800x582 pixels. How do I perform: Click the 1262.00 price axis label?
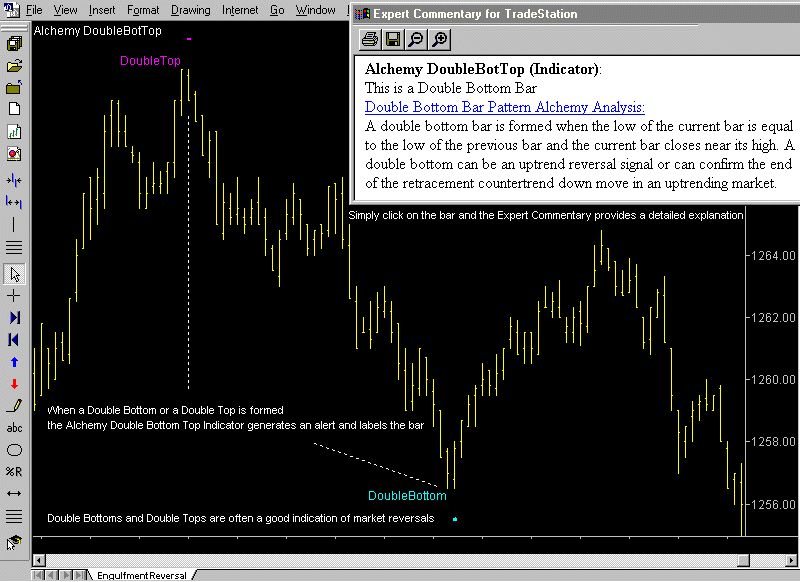pos(773,318)
